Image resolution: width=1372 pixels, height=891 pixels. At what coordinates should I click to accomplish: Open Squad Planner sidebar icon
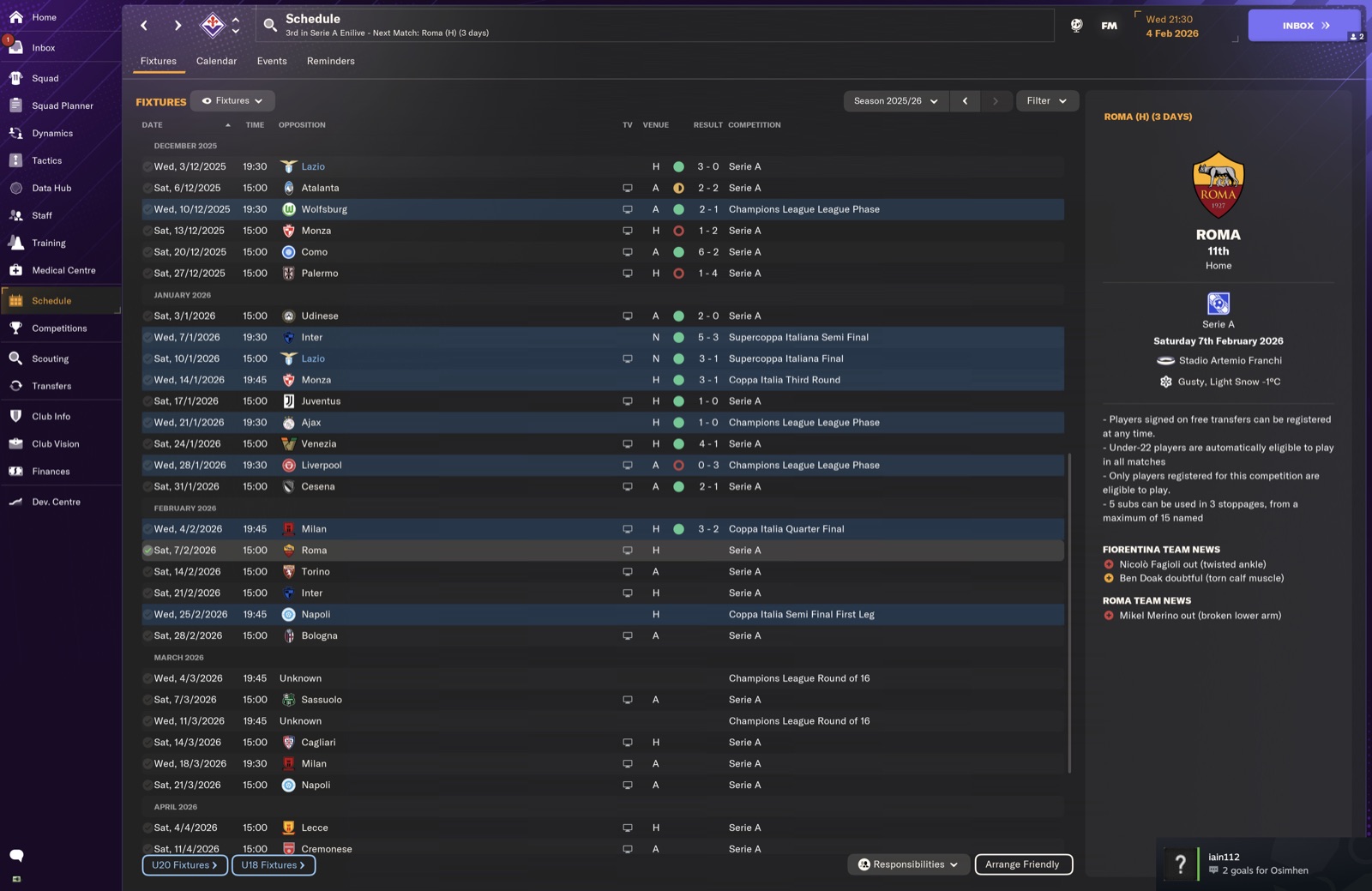15,105
